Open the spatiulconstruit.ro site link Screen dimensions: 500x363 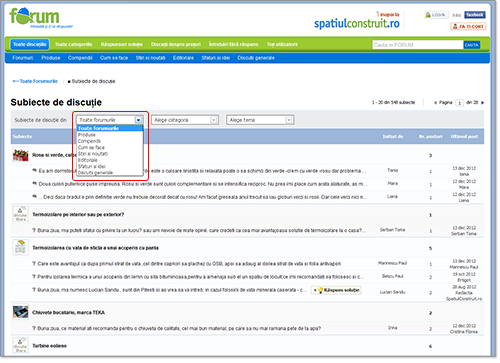[x=357, y=23]
